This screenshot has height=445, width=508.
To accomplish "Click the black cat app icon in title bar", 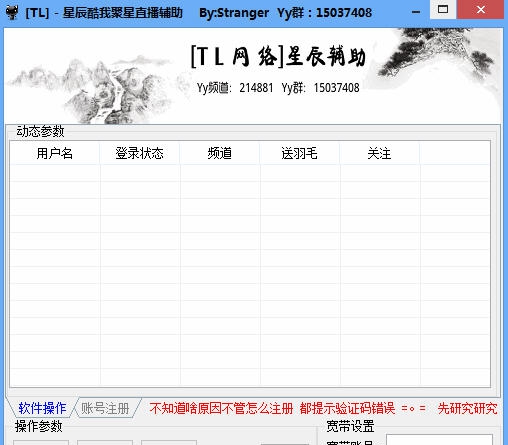I will pyautogui.click(x=12, y=12).
